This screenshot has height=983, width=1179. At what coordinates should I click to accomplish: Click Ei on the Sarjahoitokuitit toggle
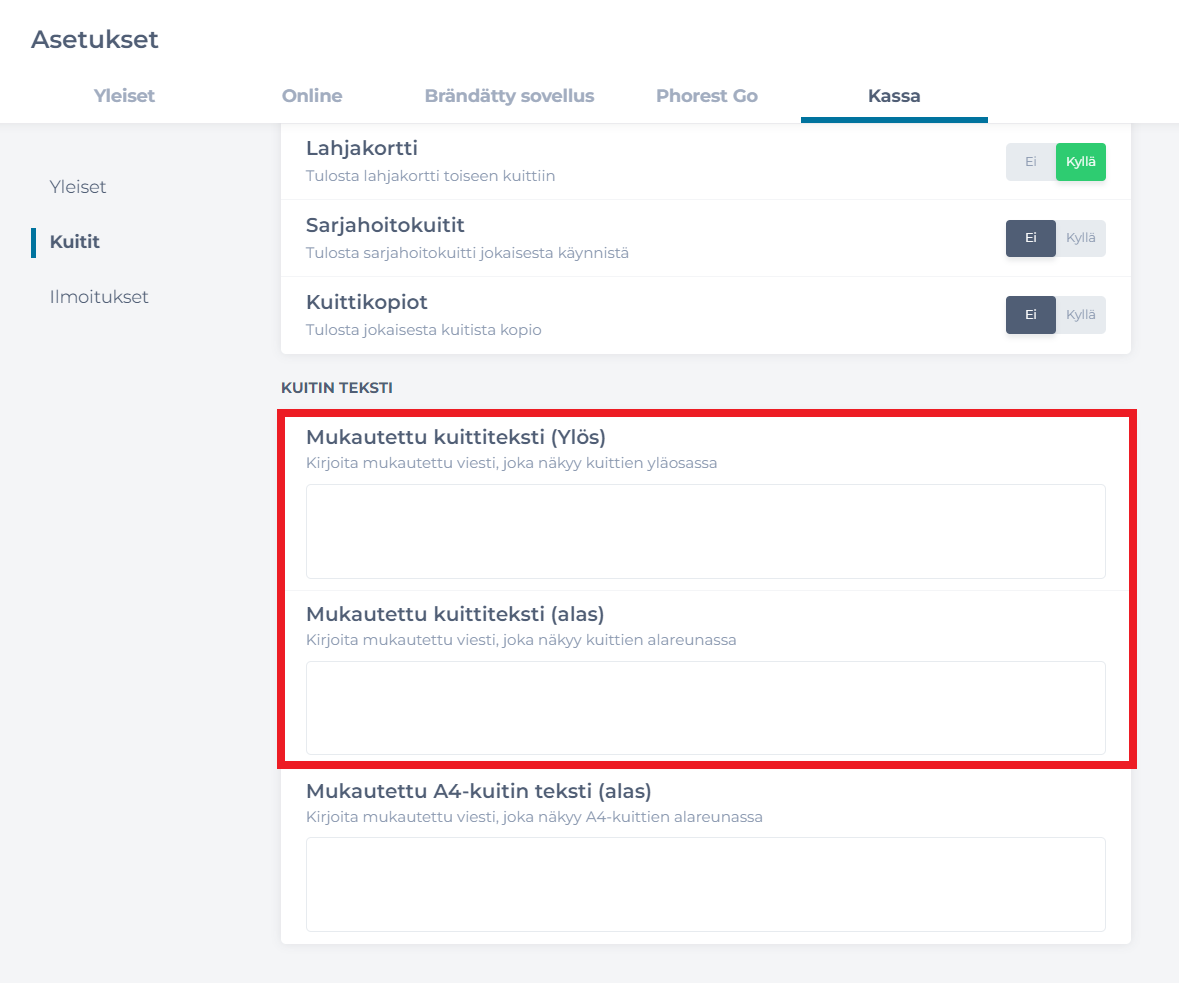pos(1030,238)
